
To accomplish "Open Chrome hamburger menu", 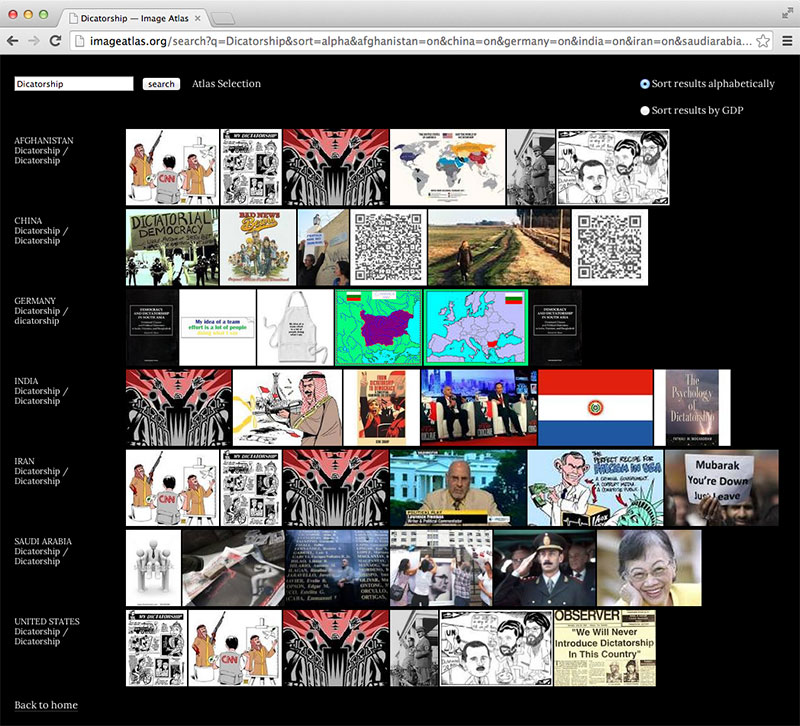I will (x=787, y=41).
